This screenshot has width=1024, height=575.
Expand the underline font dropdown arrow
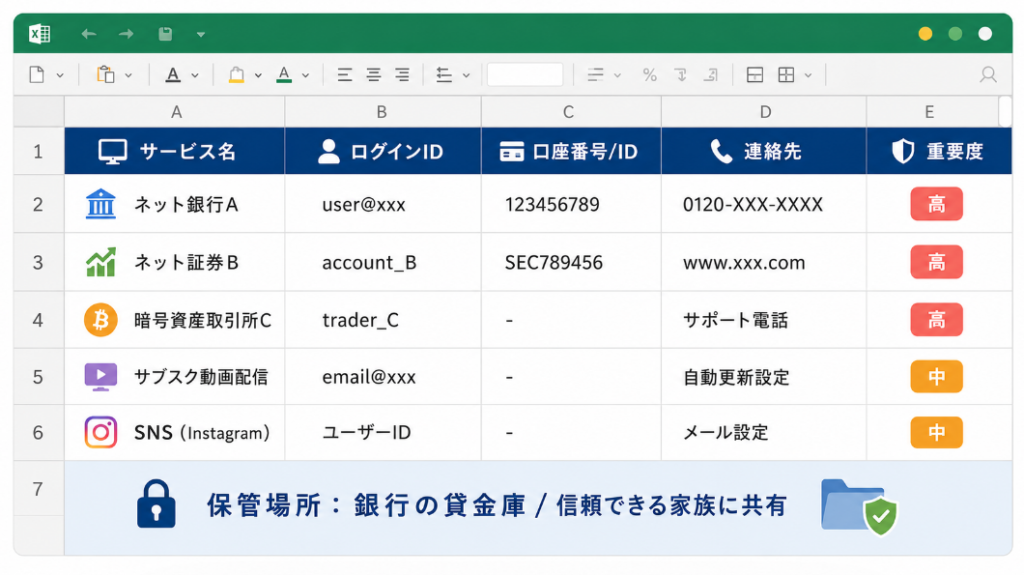click(x=195, y=76)
